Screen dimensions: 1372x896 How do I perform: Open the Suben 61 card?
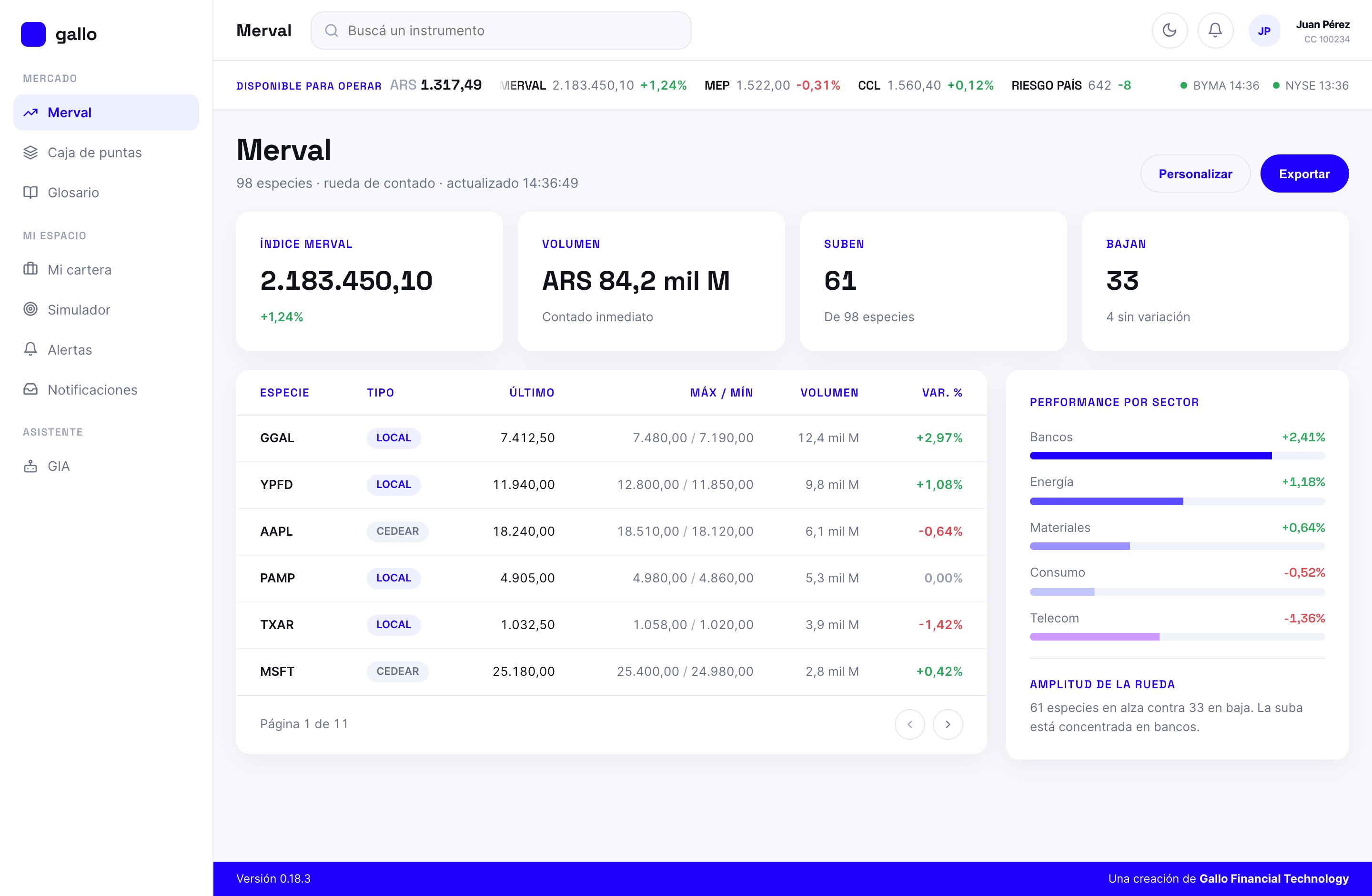coord(933,281)
